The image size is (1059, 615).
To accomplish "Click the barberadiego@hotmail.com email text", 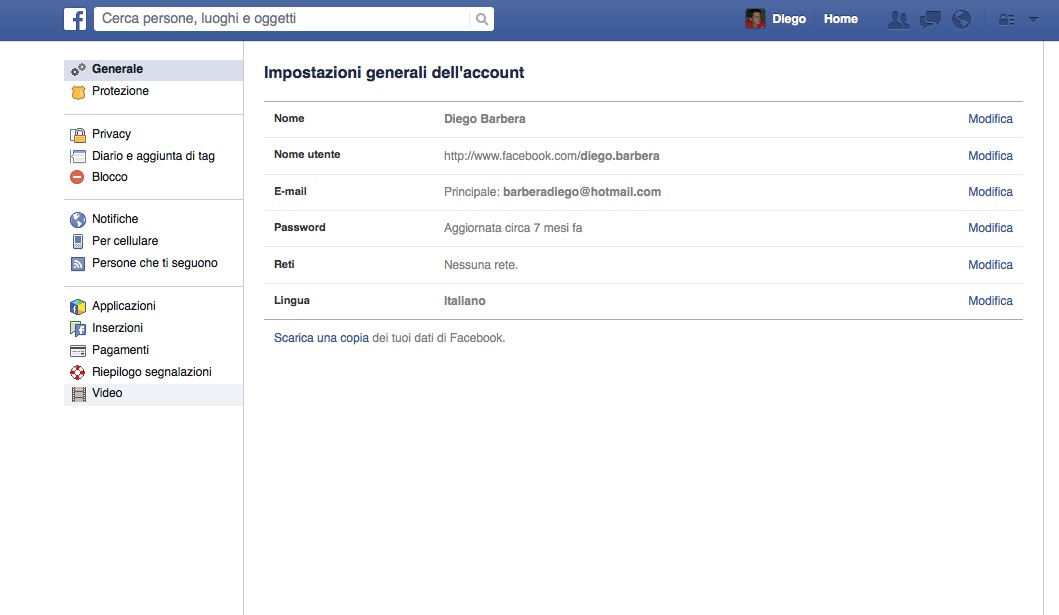I will pos(582,192).
